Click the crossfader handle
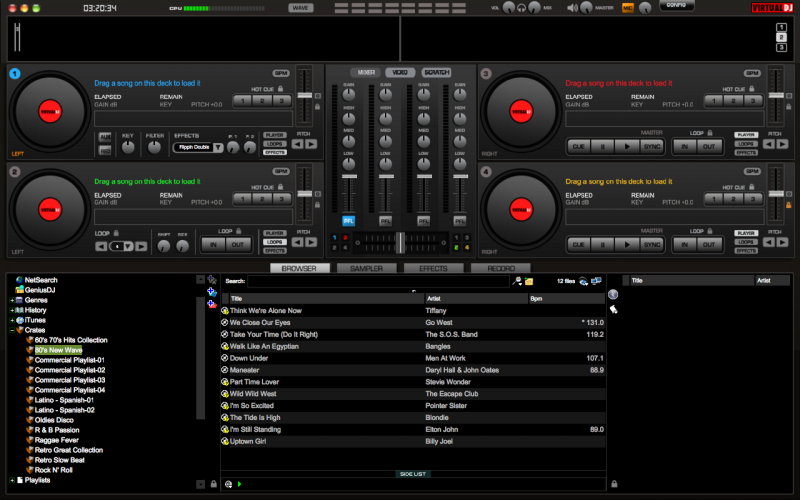Image resolution: width=800 pixels, height=500 pixels. [x=401, y=242]
